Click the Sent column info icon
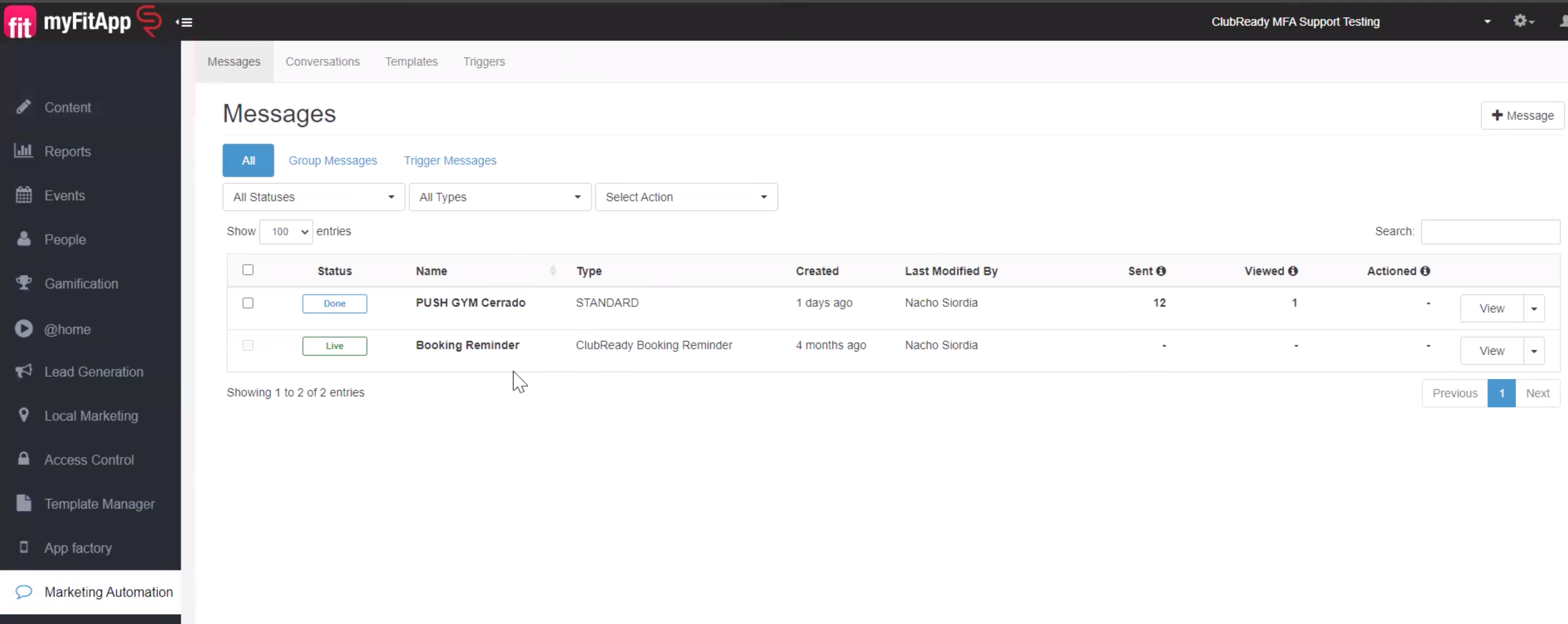This screenshot has height=624, width=1568. point(1161,271)
